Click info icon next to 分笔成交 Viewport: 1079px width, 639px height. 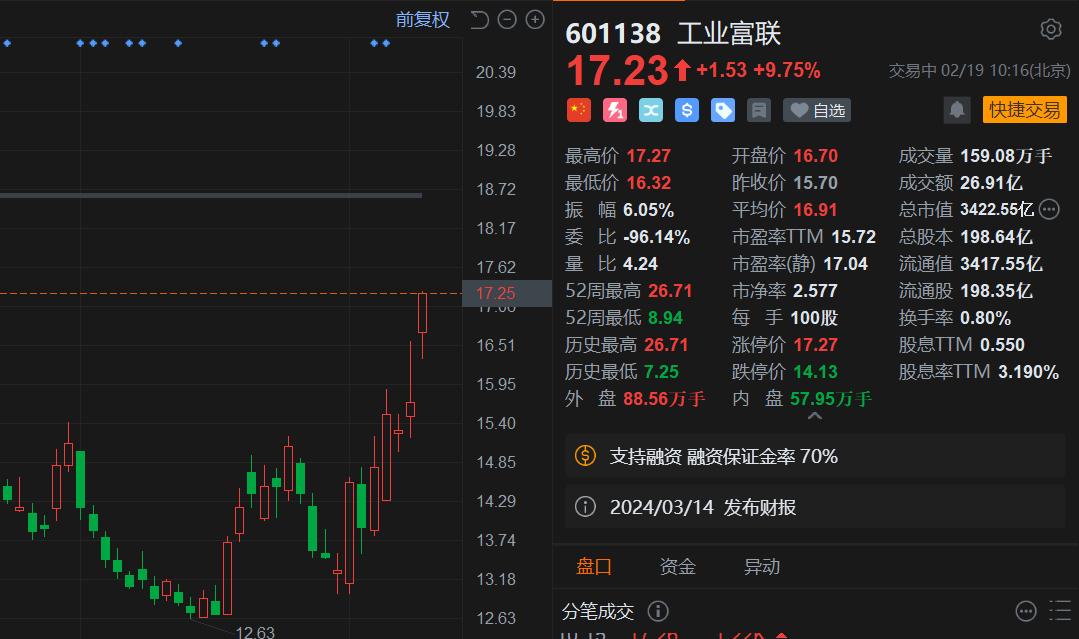[658, 611]
